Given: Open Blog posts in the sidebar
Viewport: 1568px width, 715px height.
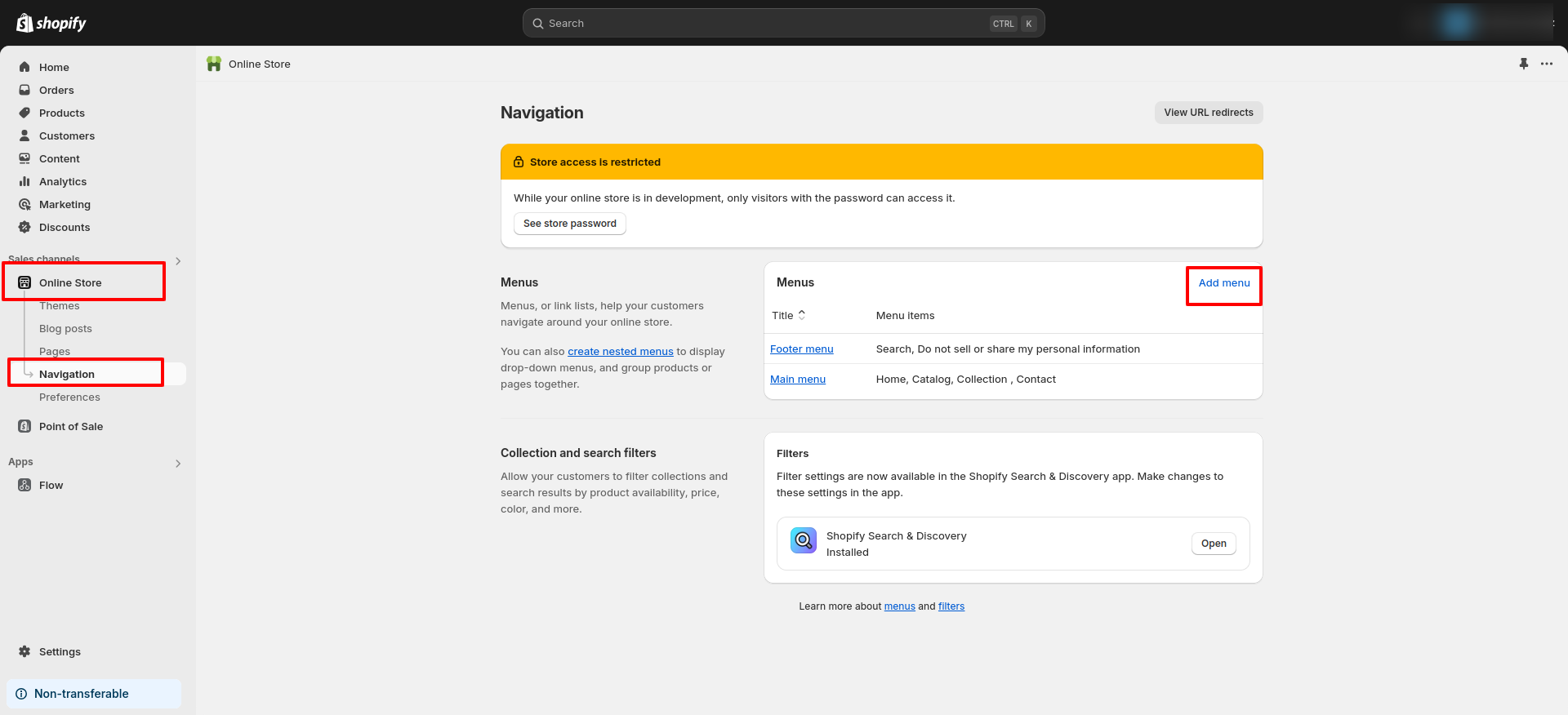Looking at the screenshot, I should (x=65, y=328).
